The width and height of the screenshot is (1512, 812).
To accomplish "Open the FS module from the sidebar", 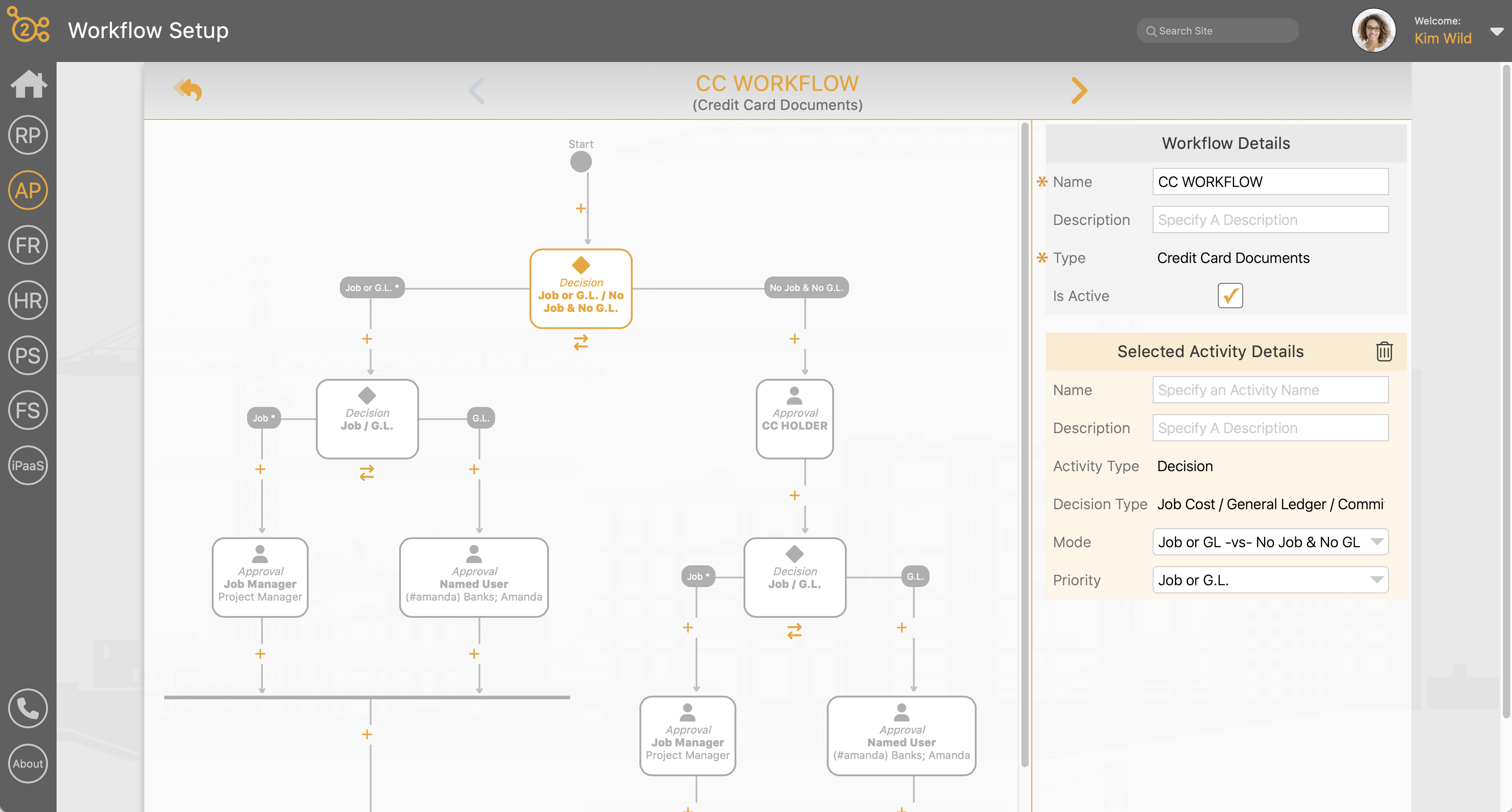I will [28, 411].
